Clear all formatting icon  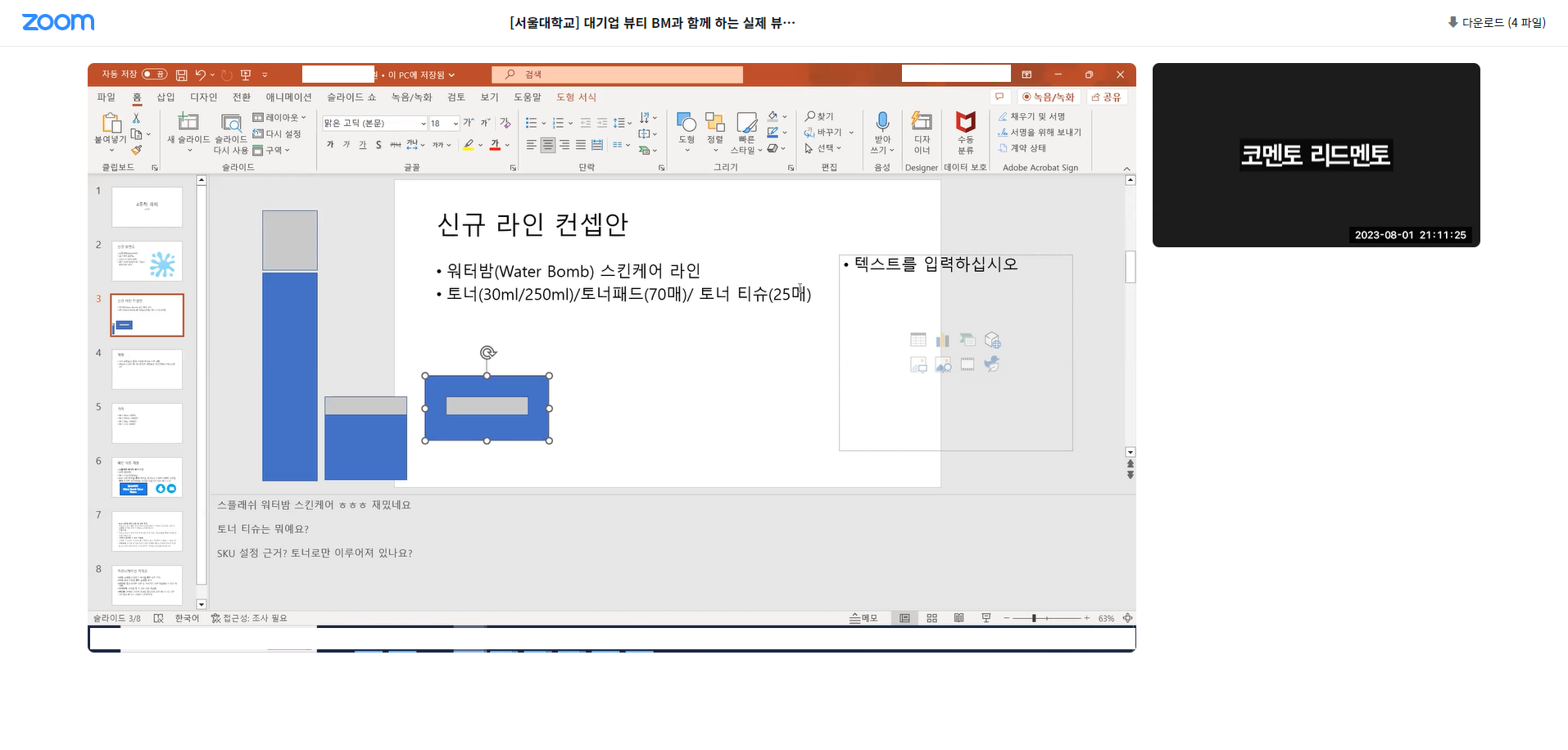point(505,123)
